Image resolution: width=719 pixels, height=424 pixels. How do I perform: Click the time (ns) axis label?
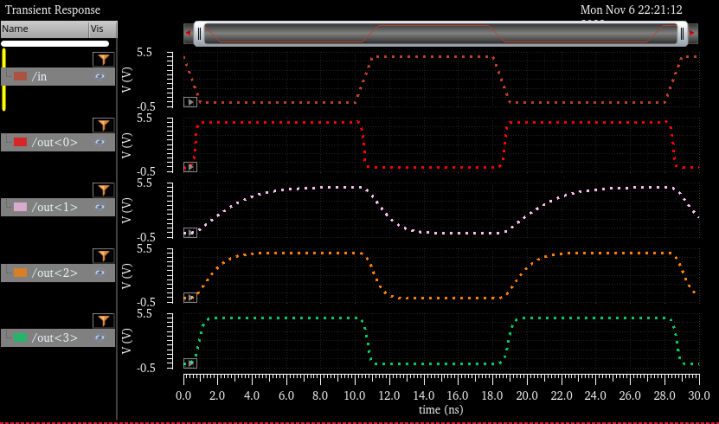[441, 409]
